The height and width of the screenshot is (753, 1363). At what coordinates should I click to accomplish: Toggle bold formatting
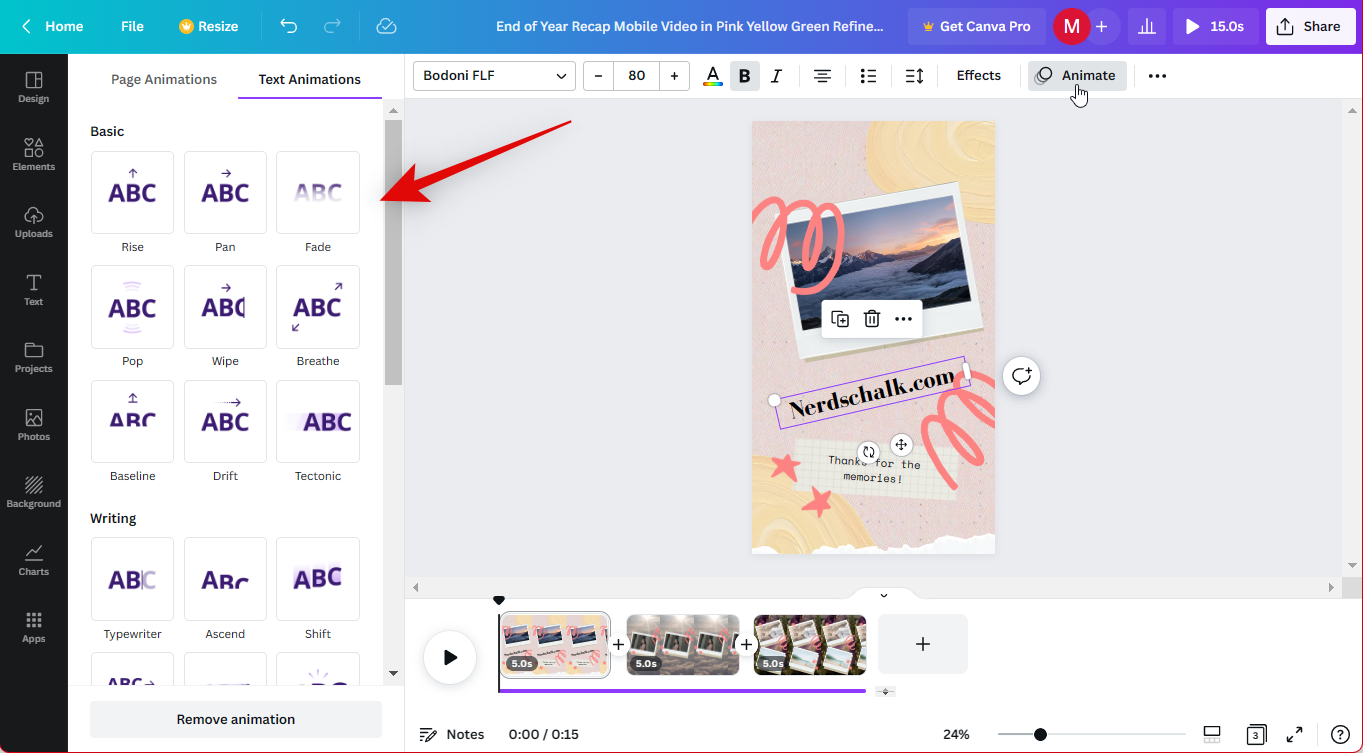pyautogui.click(x=744, y=76)
